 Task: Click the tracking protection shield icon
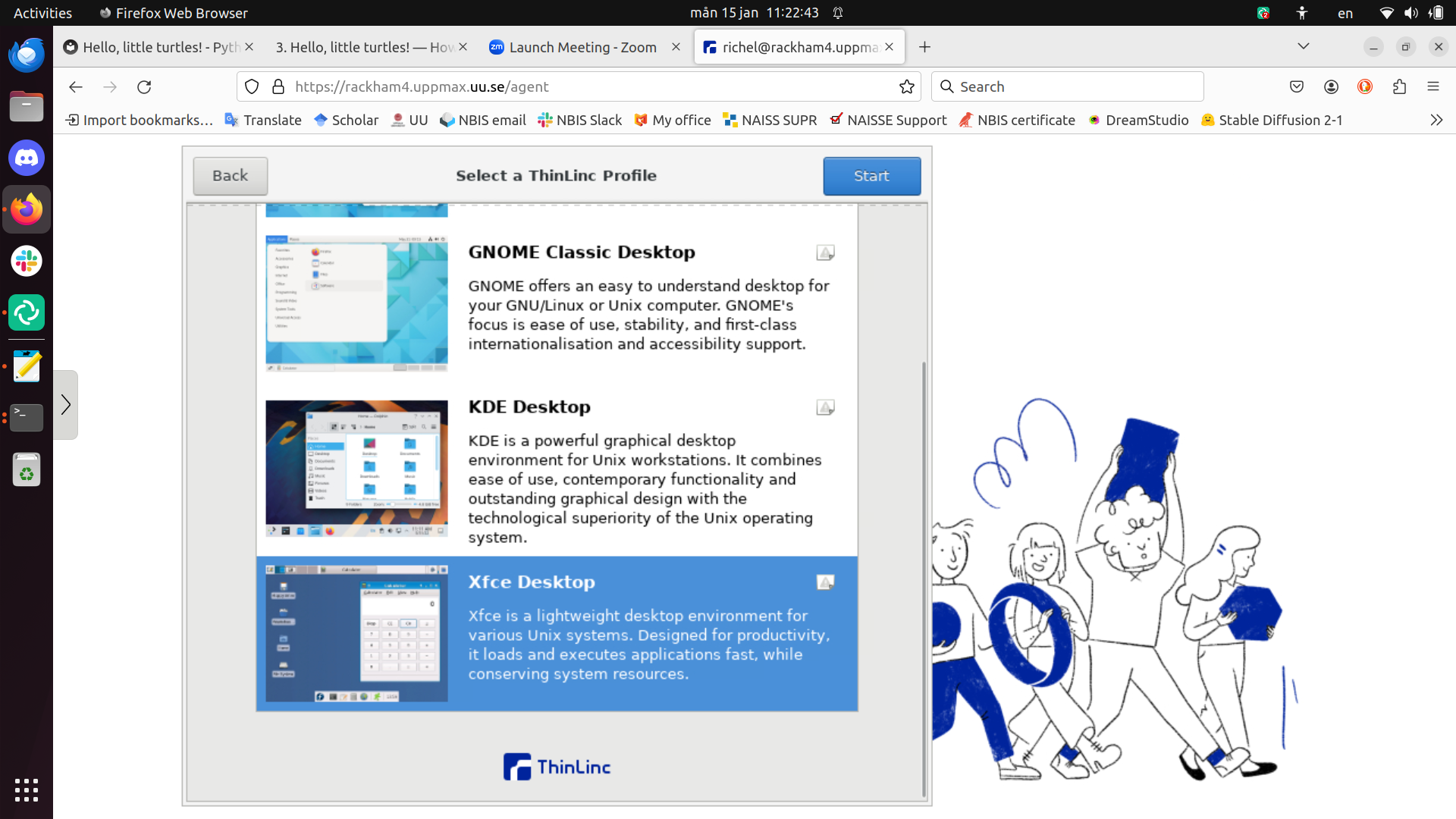coord(252,86)
